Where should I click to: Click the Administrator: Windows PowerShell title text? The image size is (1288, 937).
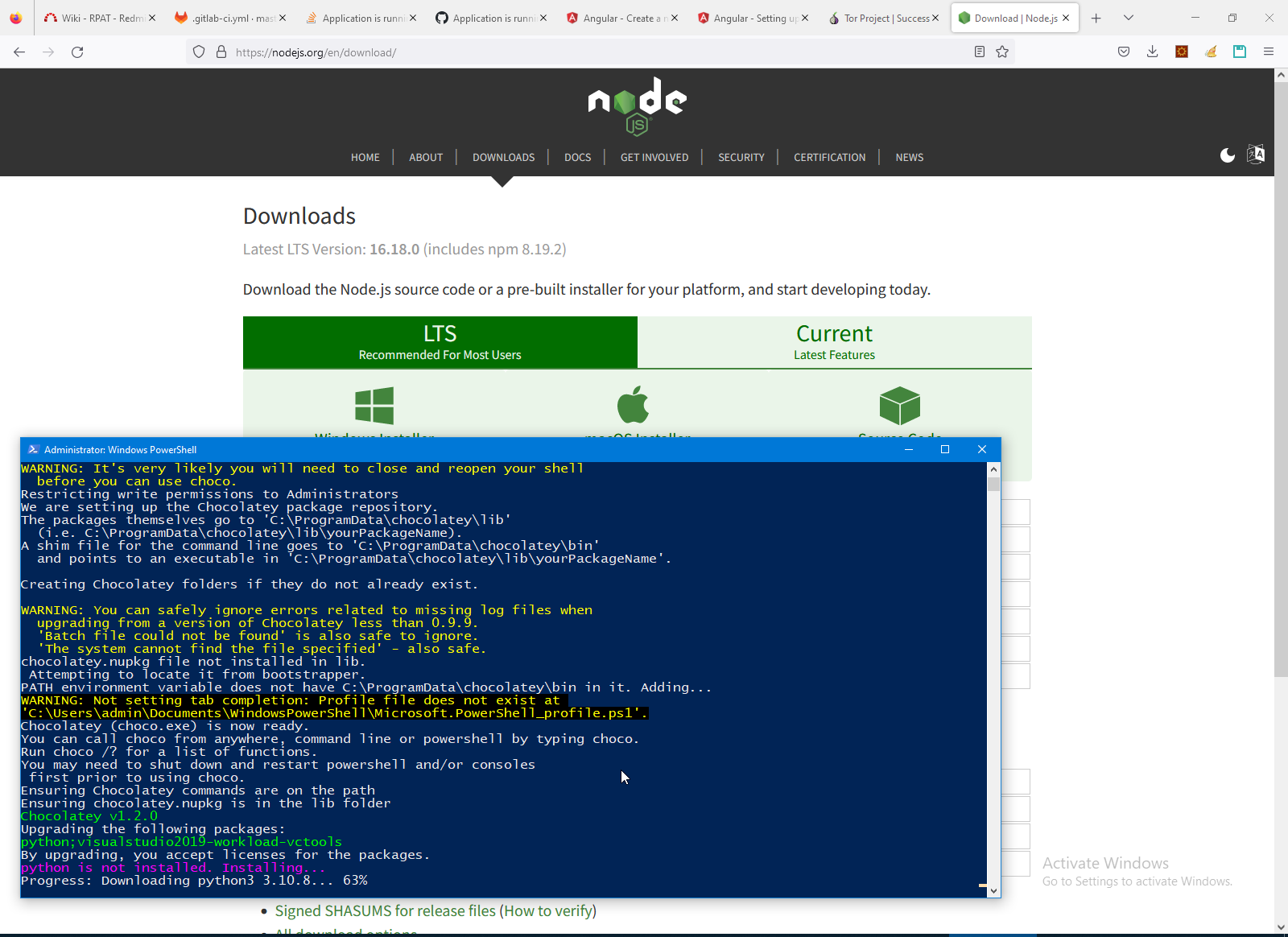(121, 450)
